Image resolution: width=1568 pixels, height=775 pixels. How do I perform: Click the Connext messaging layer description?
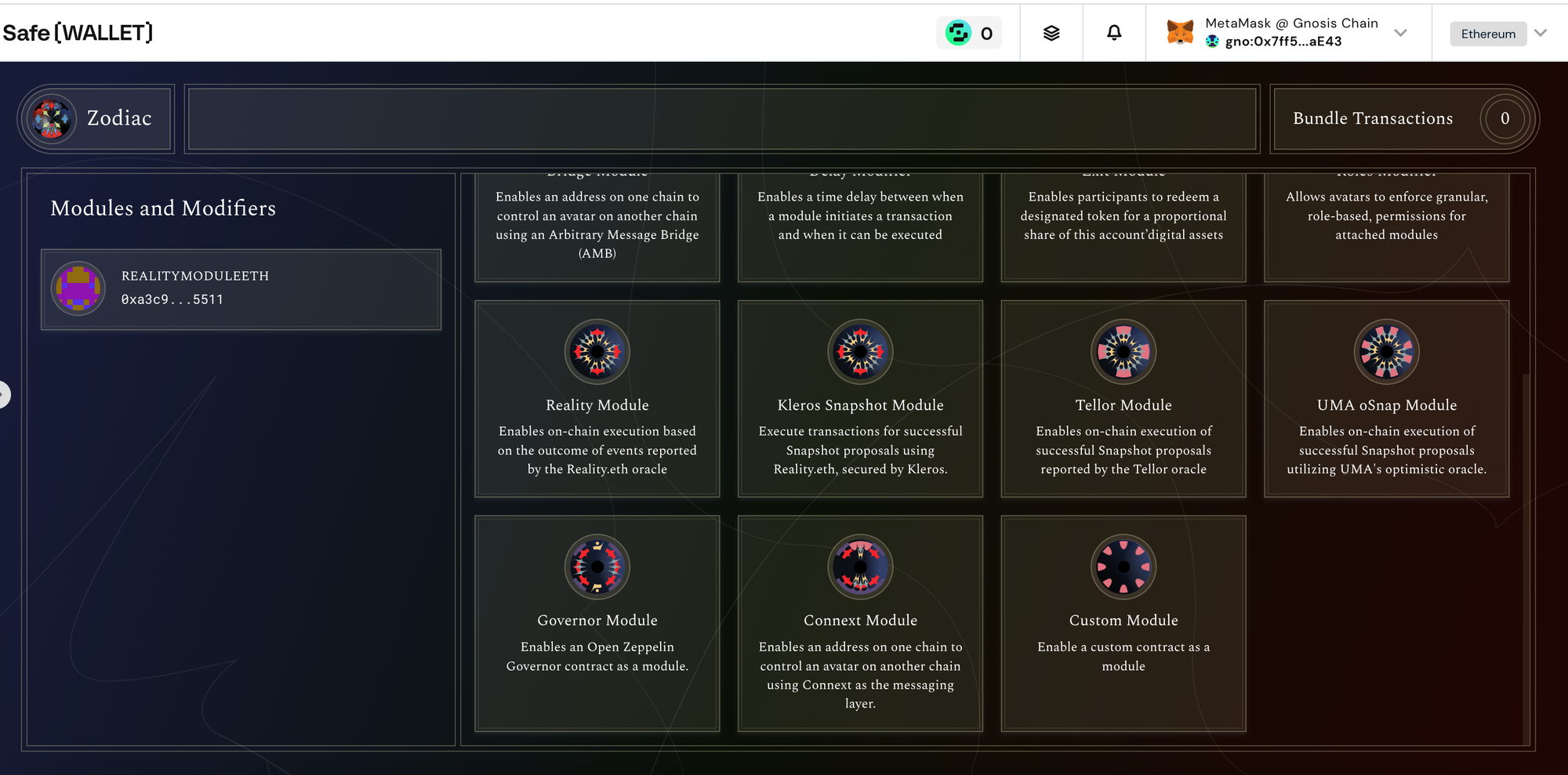(860, 675)
